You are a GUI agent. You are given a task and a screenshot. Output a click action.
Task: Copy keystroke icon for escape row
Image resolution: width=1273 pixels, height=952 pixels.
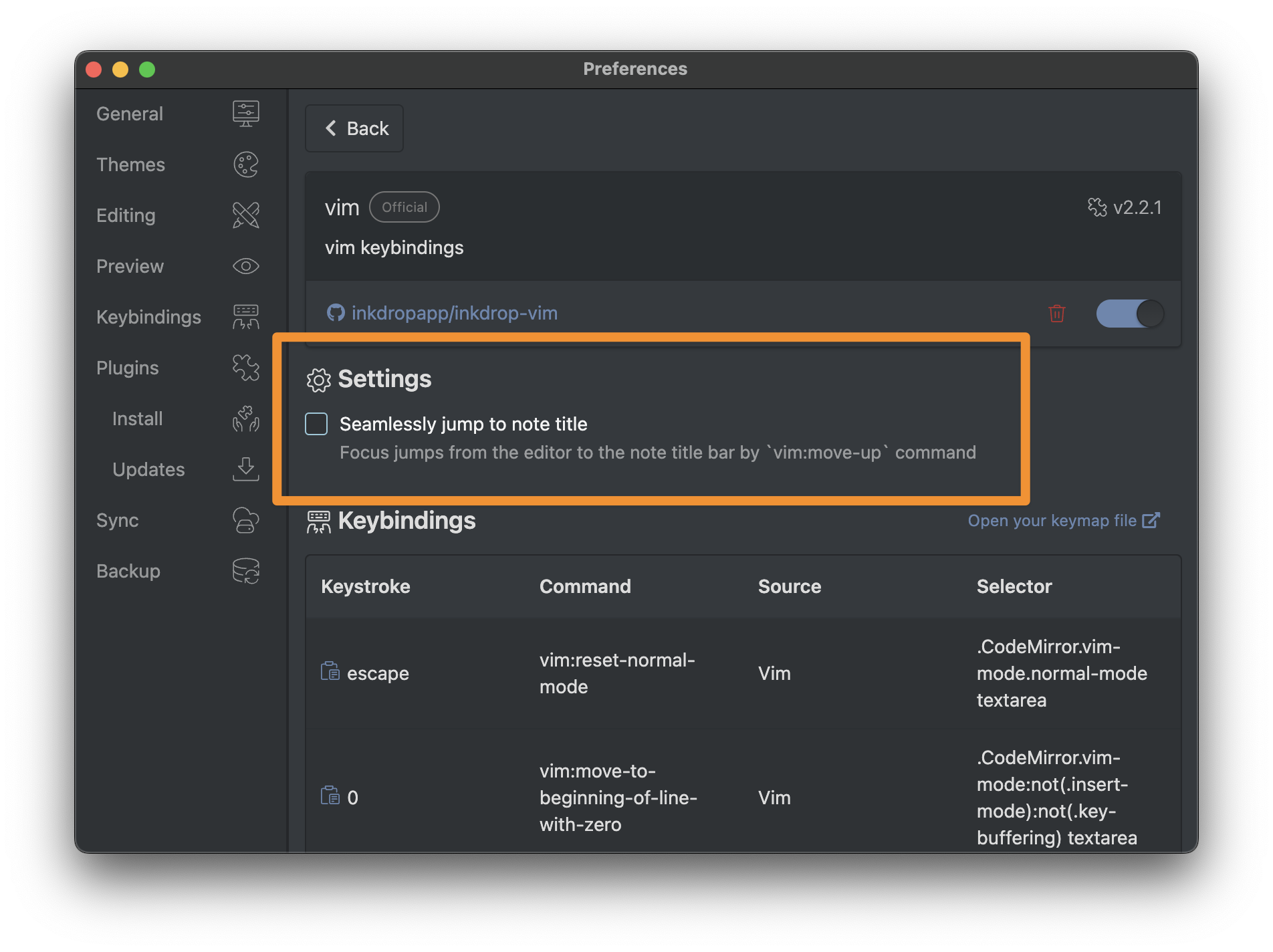click(x=330, y=671)
